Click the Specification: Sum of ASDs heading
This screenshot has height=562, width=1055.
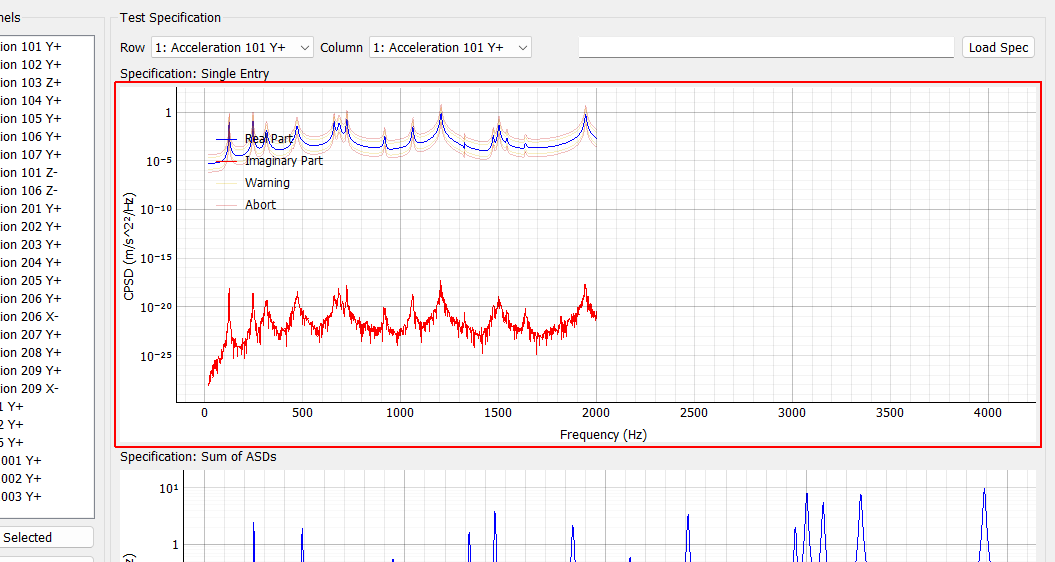tap(198, 456)
